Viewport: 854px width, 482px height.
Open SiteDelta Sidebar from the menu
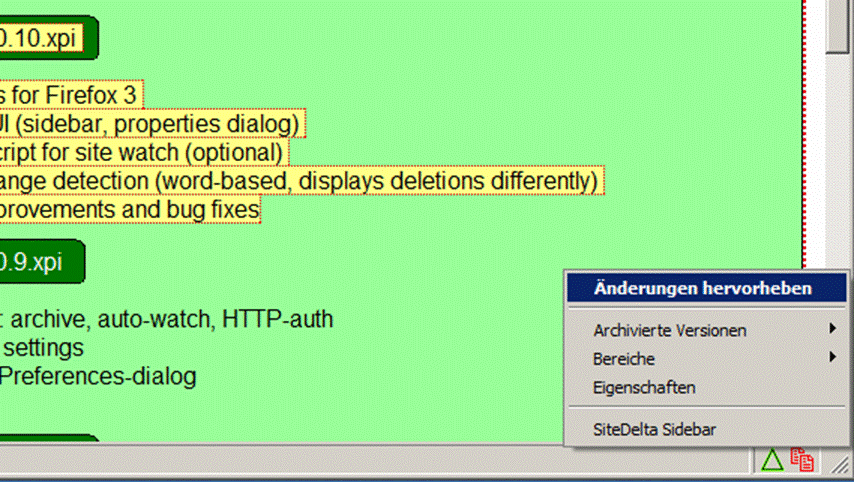[x=654, y=430]
